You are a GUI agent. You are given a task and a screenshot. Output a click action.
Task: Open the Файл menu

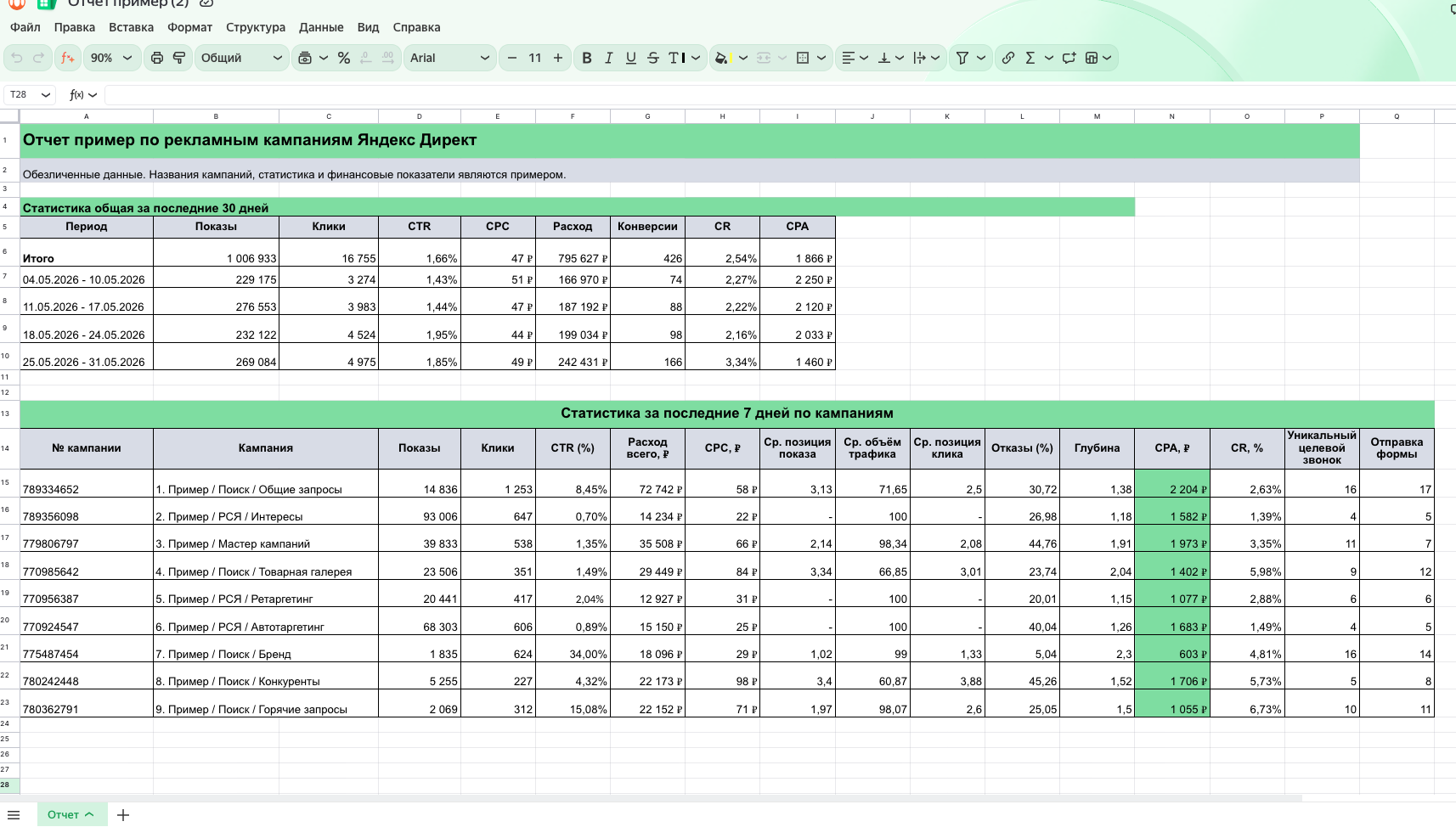25,27
